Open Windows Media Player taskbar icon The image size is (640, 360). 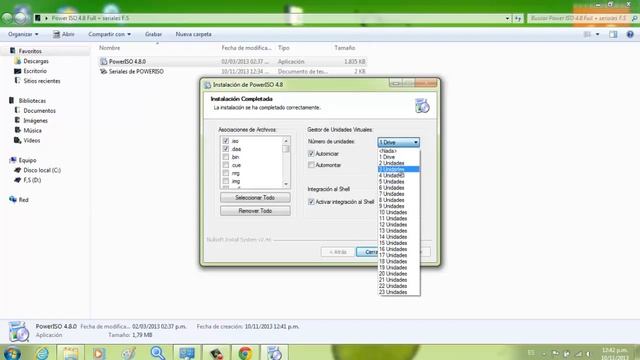pyautogui.click(x=98, y=353)
